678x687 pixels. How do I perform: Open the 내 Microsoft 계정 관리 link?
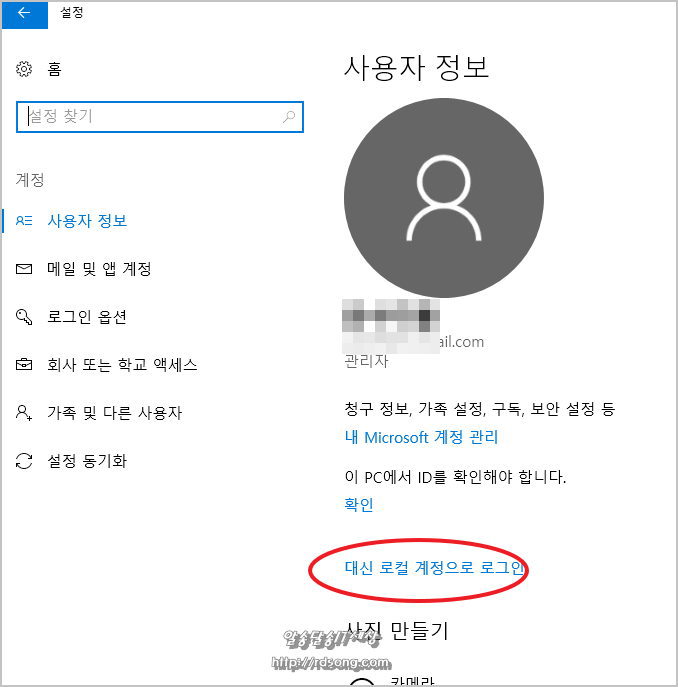421,437
